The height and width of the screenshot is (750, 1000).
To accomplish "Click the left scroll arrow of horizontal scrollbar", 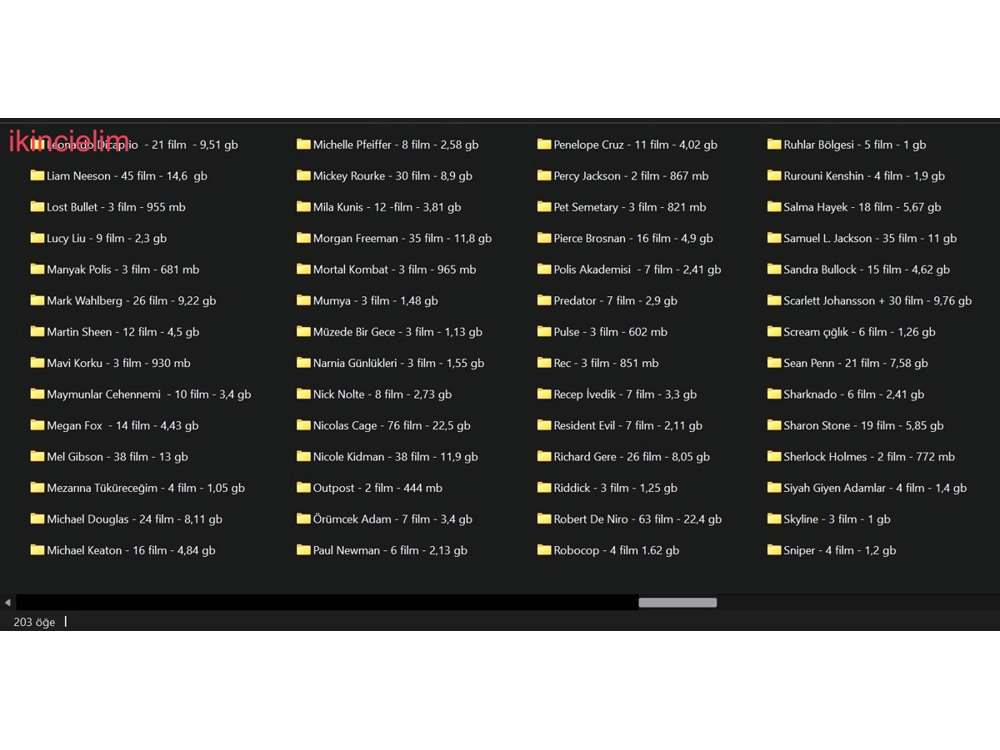I will coord(8,603).
